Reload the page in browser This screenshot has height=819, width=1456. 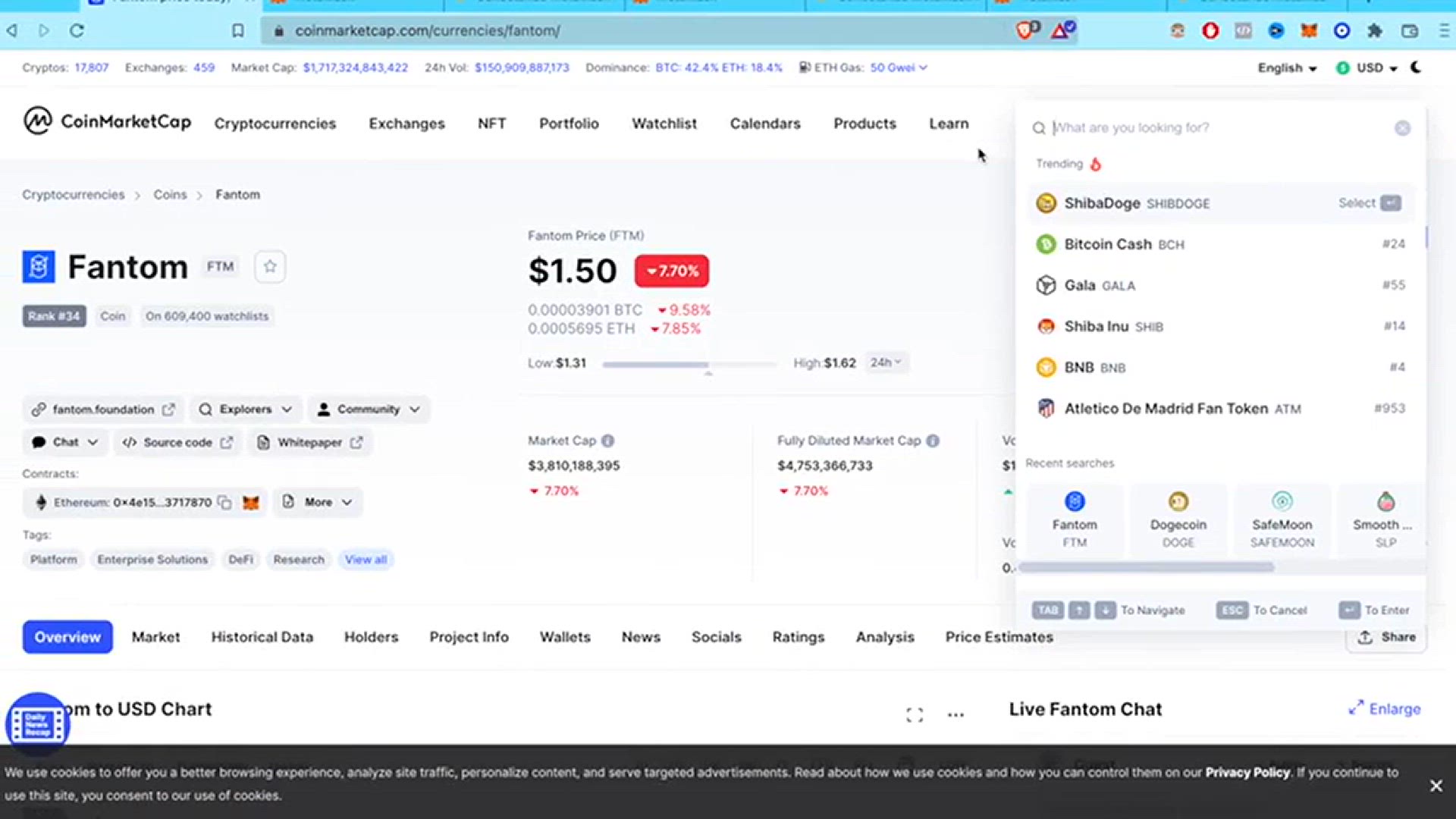pos(77,30)
